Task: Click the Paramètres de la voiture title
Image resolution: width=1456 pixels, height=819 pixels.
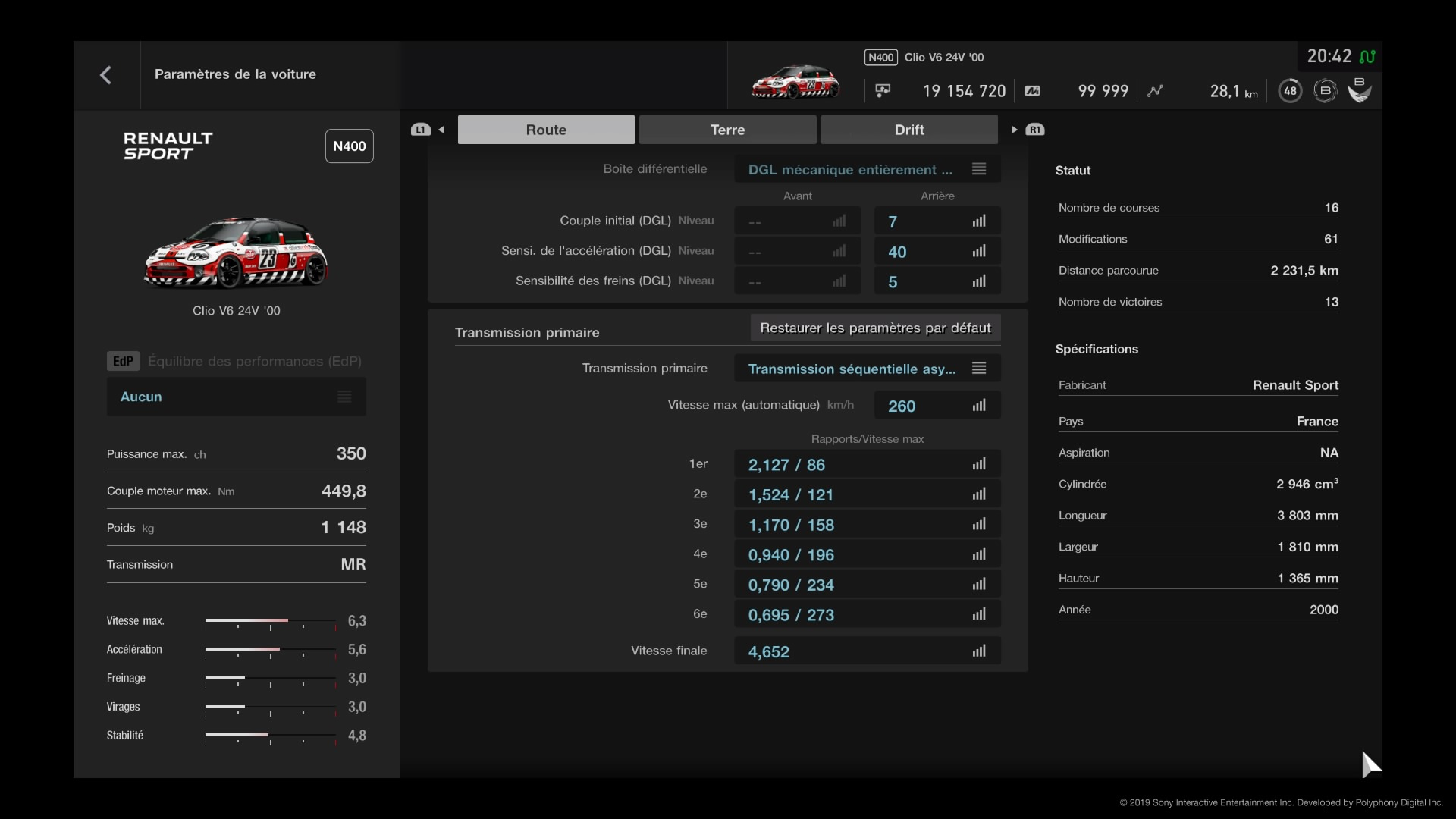Action: [x=235, y=74]
